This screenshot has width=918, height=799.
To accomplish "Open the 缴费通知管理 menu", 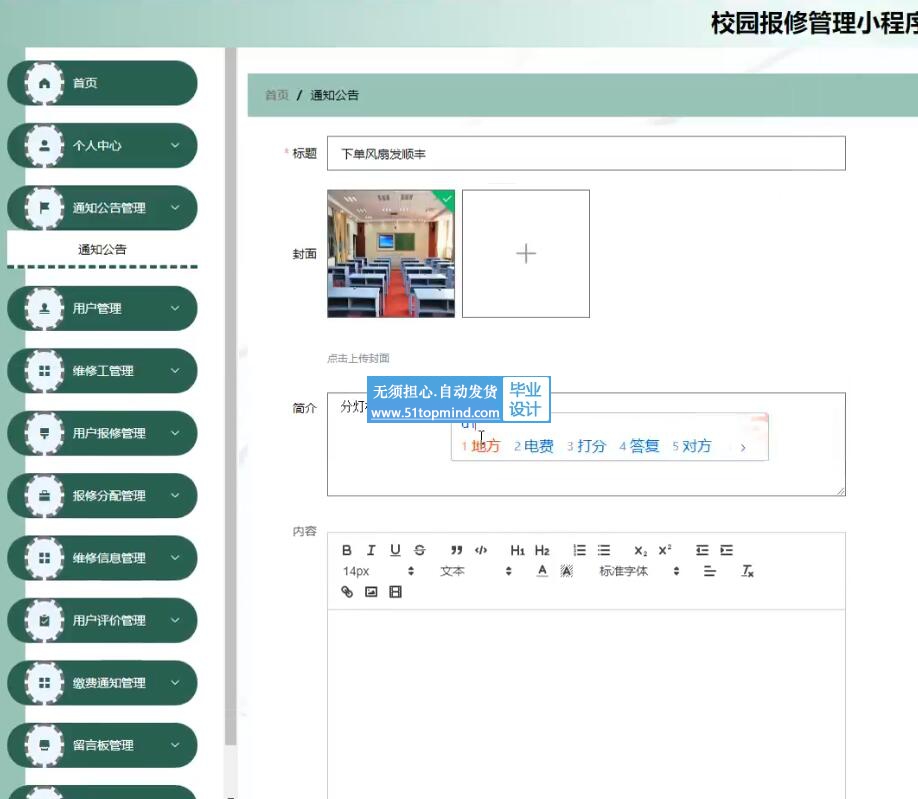I will [x=102, y=683].
